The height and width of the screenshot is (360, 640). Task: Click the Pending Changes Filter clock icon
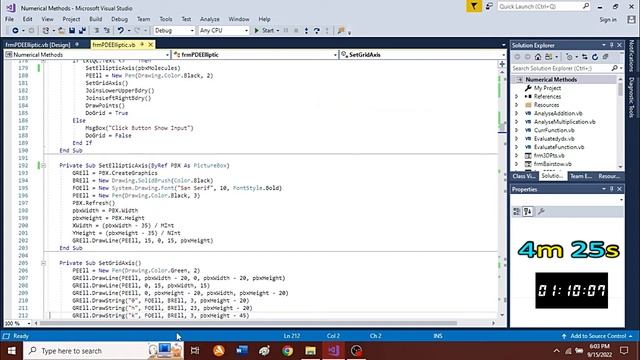click(569, 57)
